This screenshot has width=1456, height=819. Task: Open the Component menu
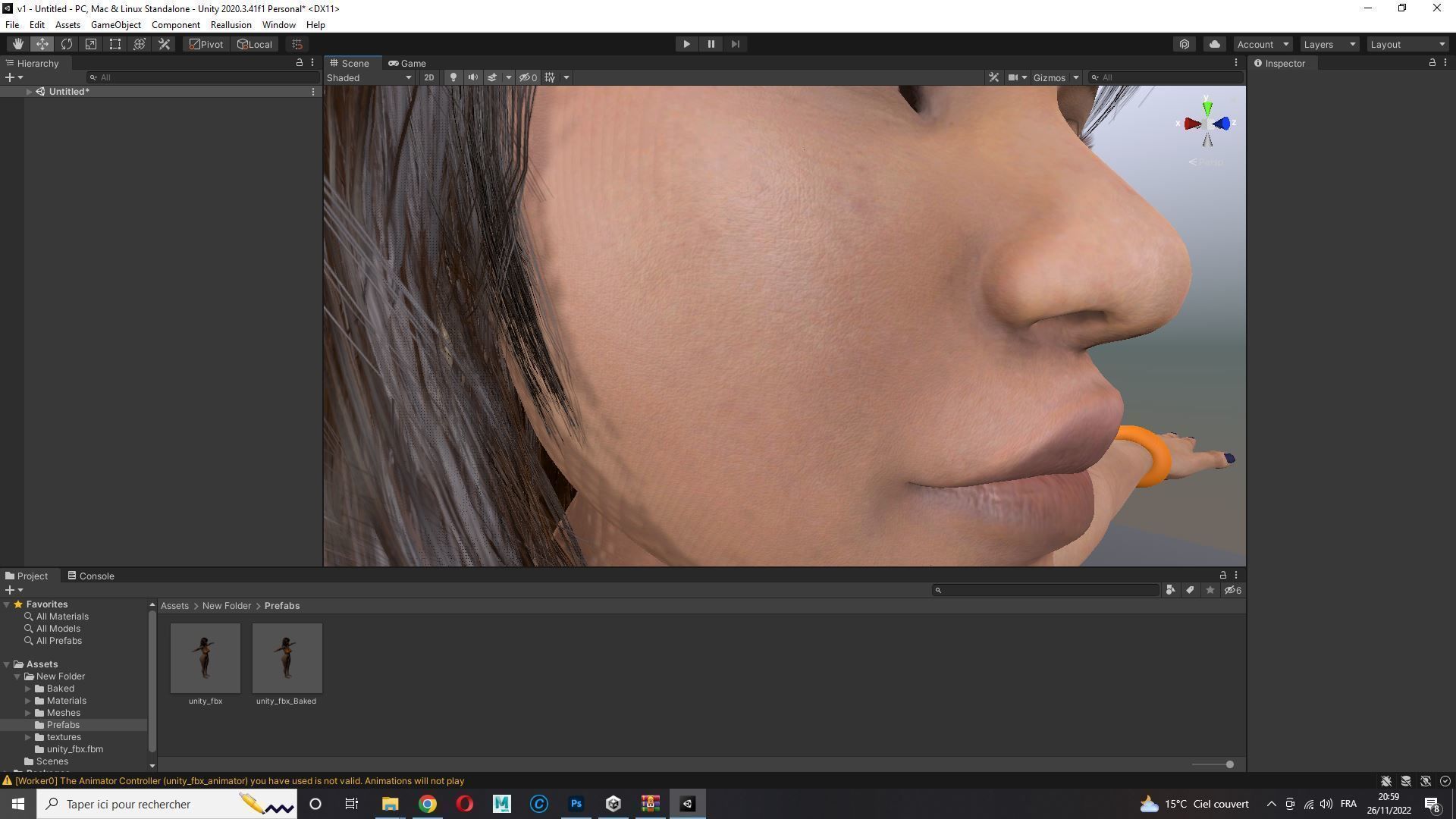(175, 25)
